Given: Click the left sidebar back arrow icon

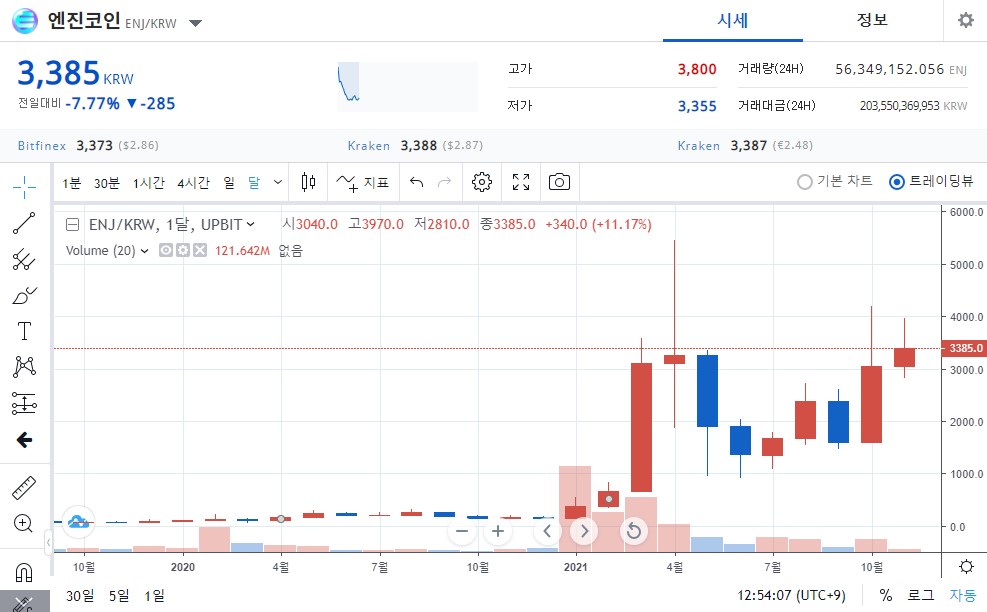Looking at the screenshot, I should [24, 439].
